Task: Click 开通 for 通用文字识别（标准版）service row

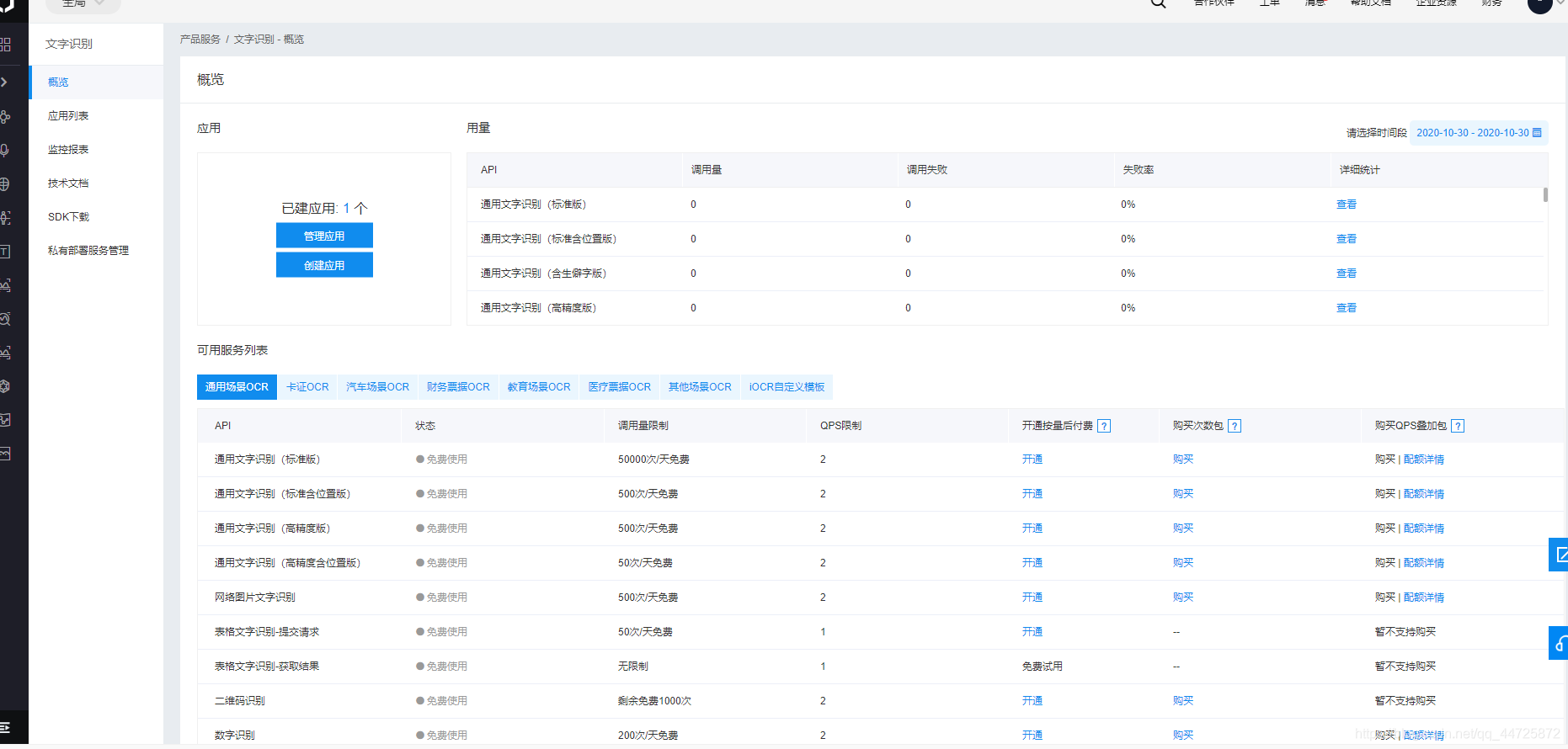Action: click(1032, 459)
